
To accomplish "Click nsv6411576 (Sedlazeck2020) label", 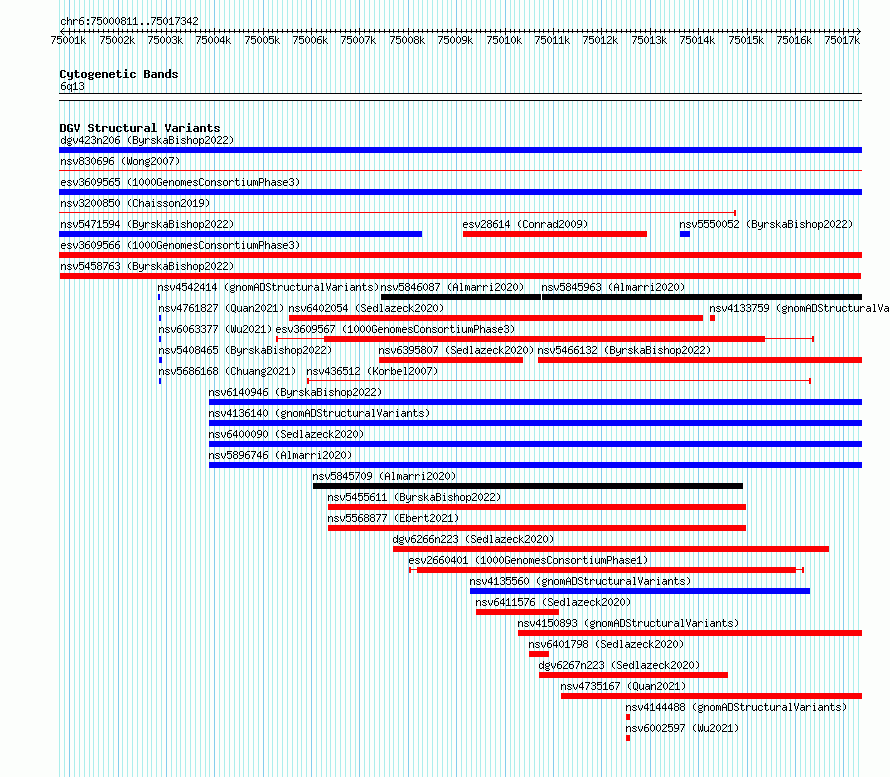I will 553,602.
